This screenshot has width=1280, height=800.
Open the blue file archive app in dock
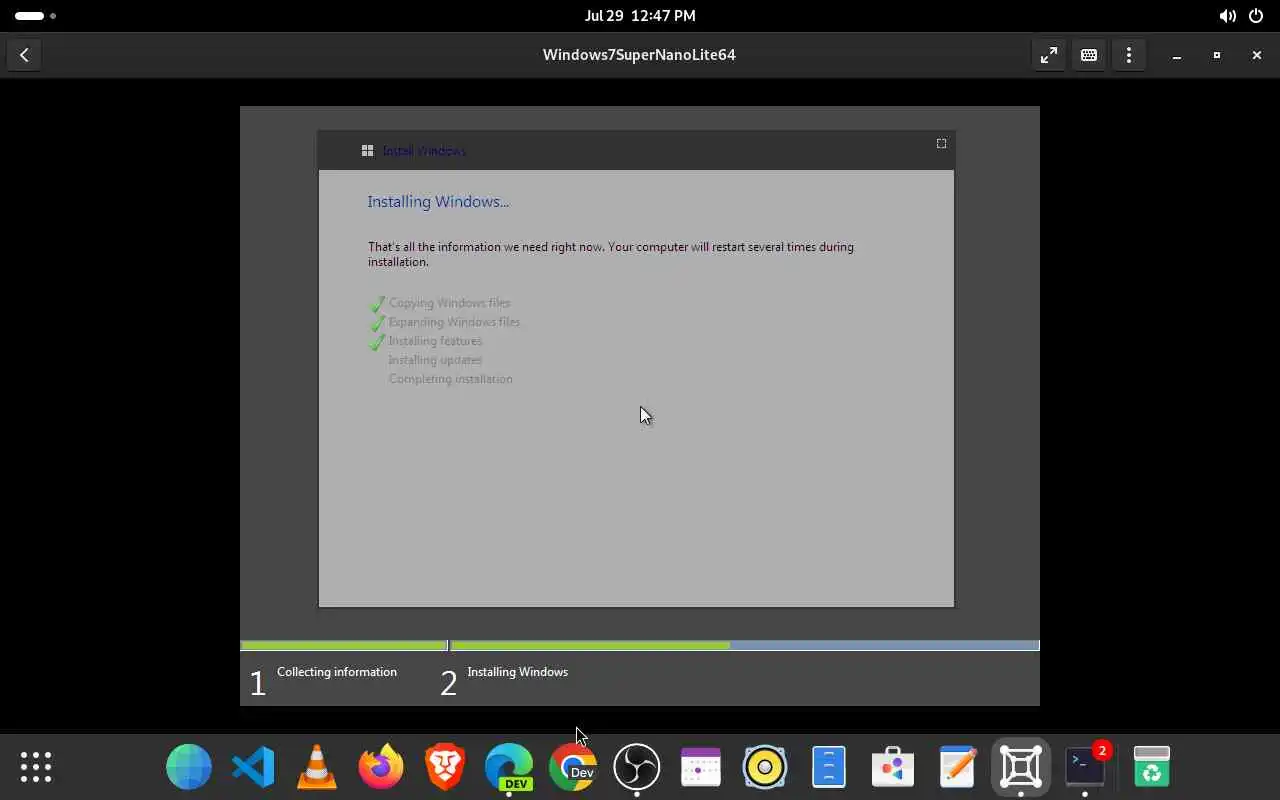[x=829, y=767]
